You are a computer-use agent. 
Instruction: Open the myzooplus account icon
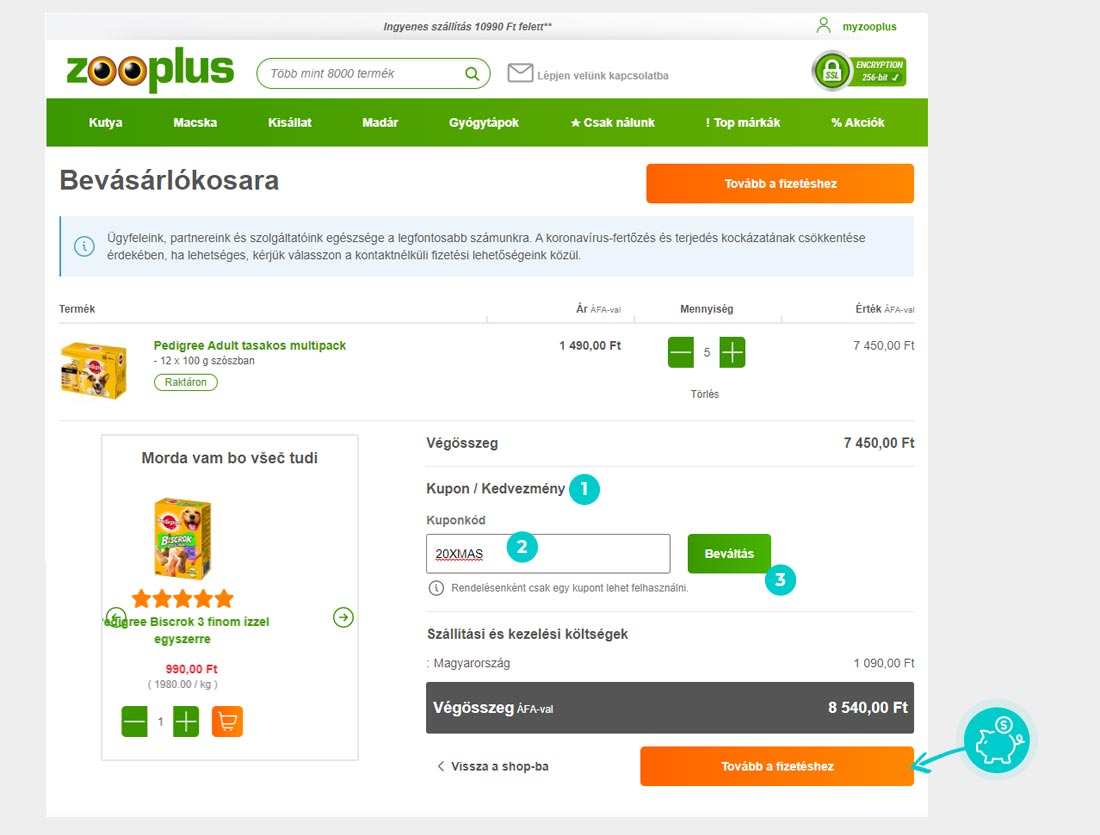point(824,26)
